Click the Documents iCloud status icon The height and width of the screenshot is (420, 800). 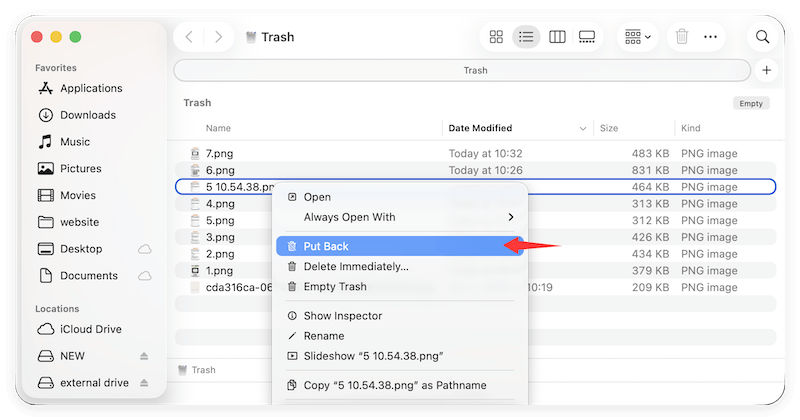point(145,276)
